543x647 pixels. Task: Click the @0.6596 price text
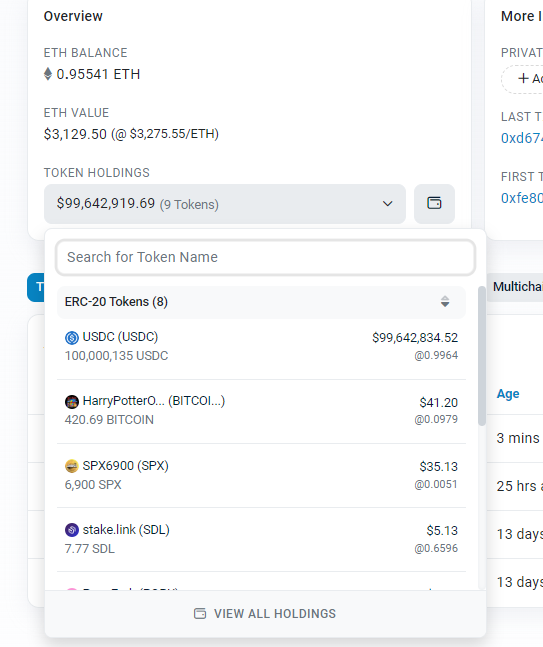[436, 548]
